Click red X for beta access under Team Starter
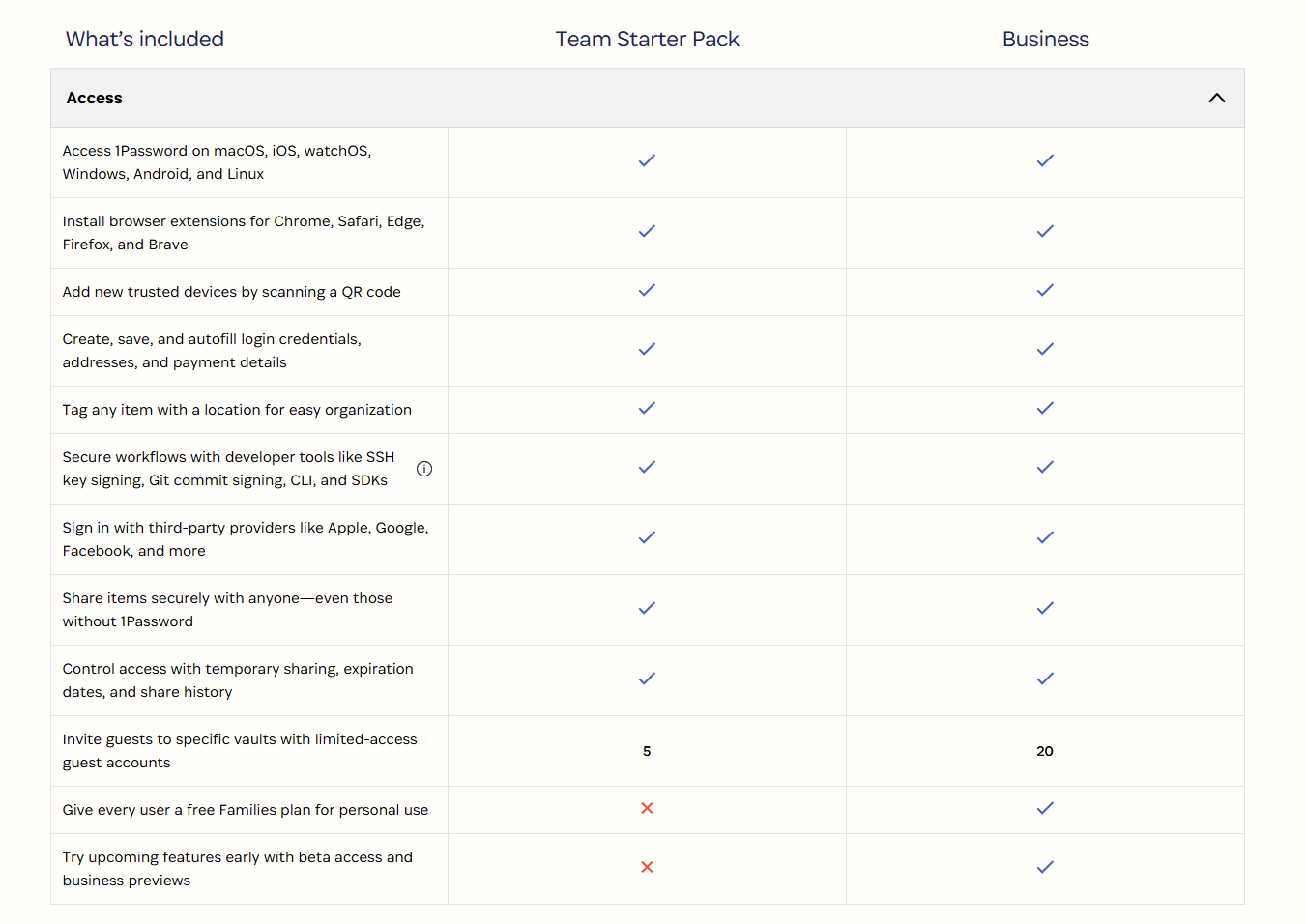 [x=647, y=867]
